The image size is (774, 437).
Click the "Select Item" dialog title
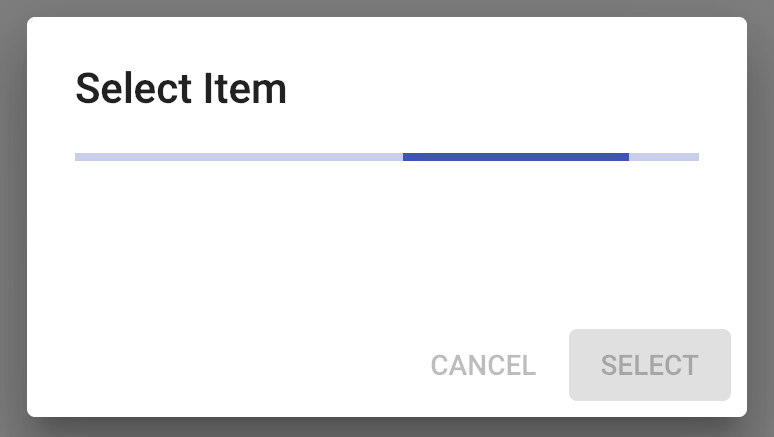pos(181,89)
